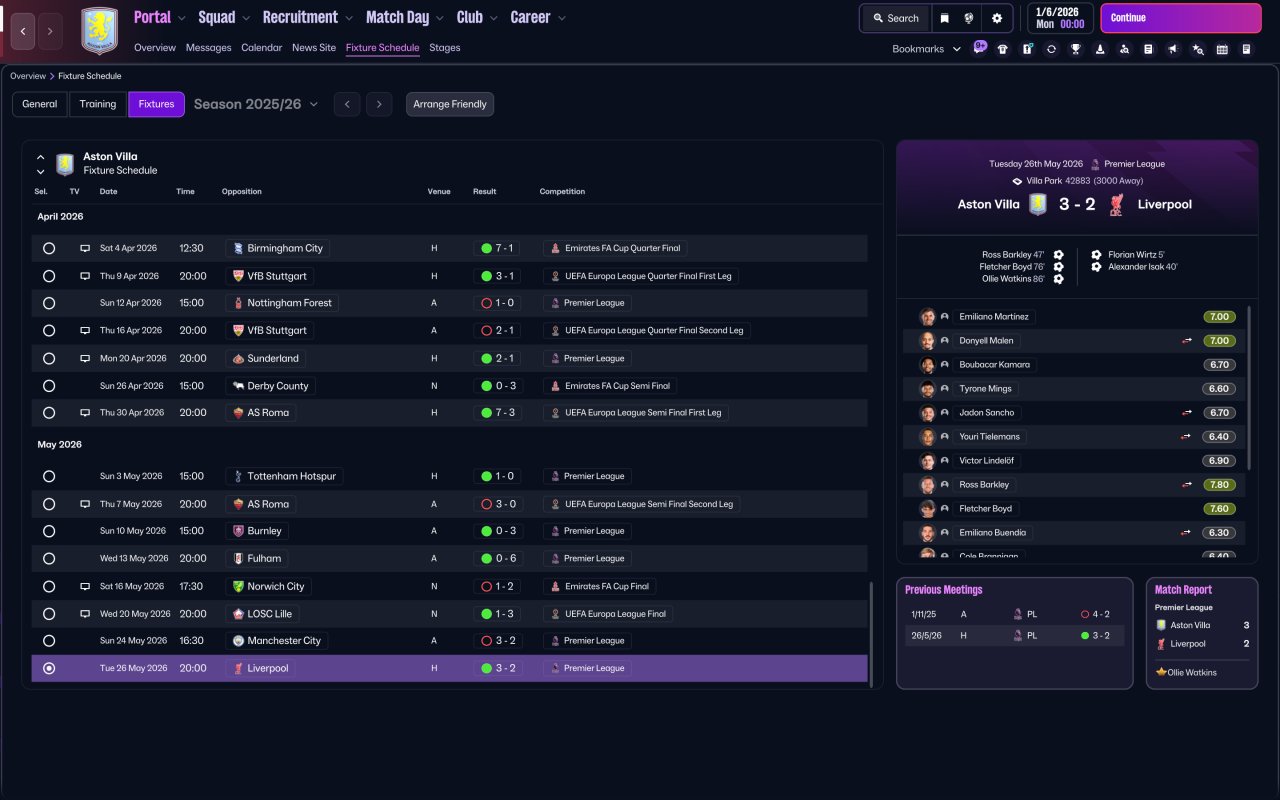Image resolution: width=1280 pixels, height=800 pixels.
Task: Click Ross Barkley's 7.80 rating badge
Action: tap(1219, 485)
